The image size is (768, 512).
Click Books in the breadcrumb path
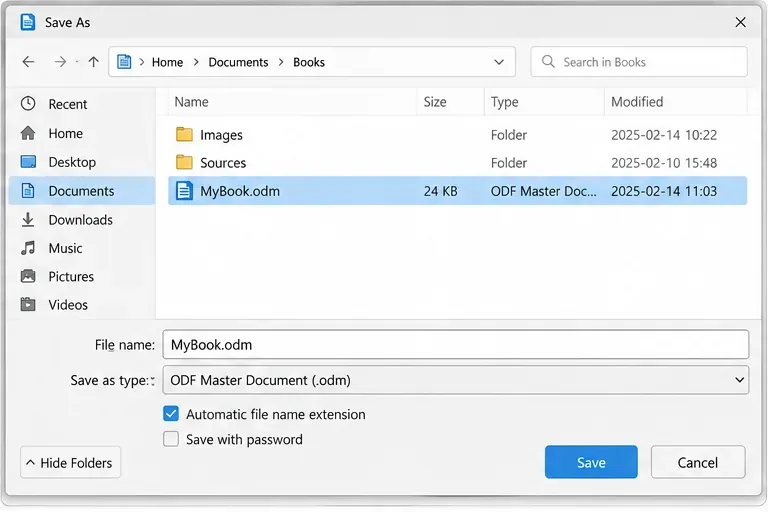point(309,62)
